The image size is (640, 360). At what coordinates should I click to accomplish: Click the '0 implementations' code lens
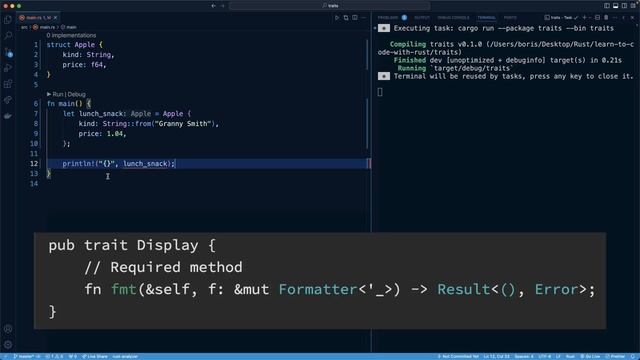click(x=71, y=36)
